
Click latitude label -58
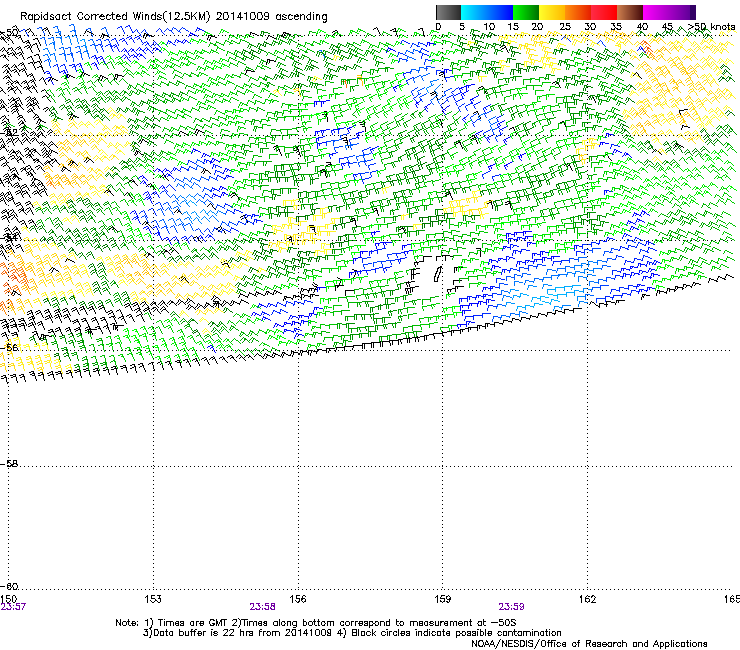pyautogui.click(x=9, y=464)
